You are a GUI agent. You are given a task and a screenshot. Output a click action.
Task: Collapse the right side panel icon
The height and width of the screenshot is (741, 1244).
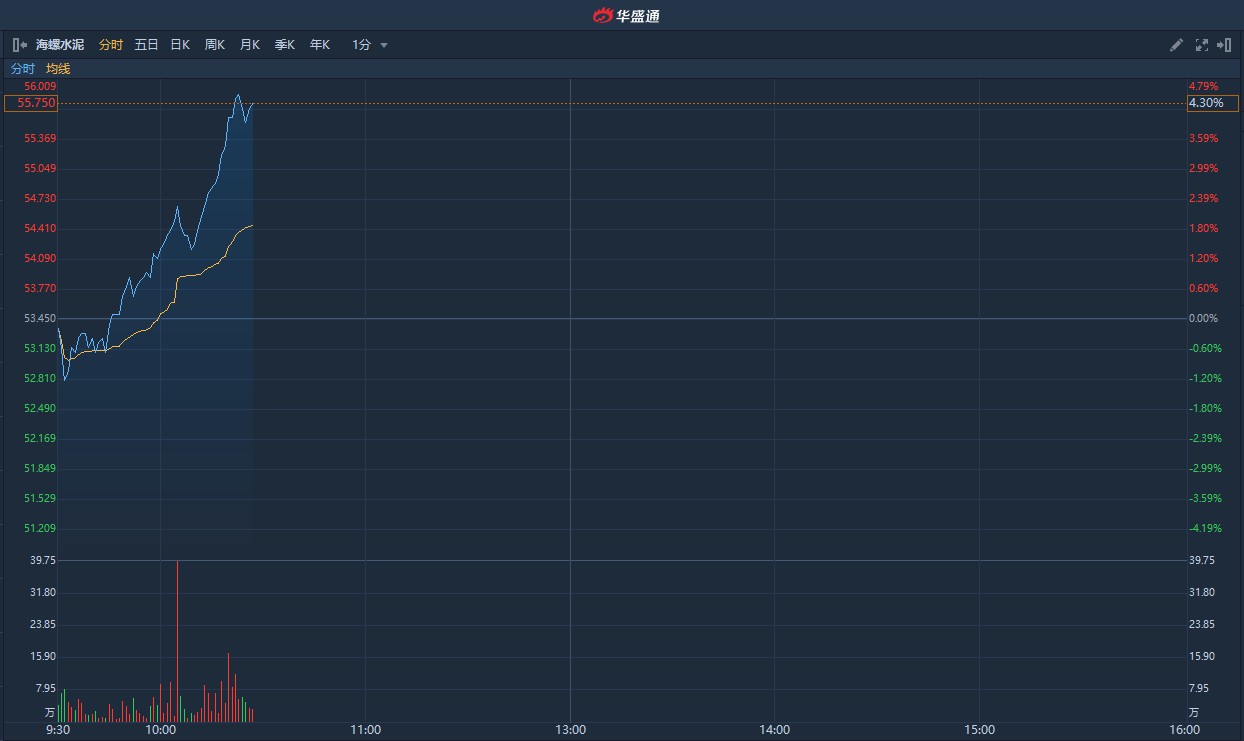(1224, 45)
